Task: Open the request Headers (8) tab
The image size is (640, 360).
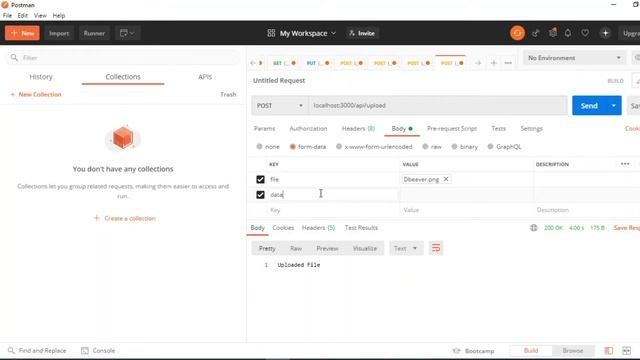Action: 358,129
